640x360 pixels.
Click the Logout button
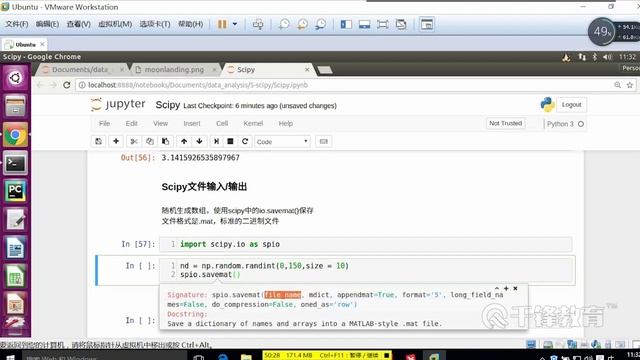pyautogui.click(x=571, y=105)
